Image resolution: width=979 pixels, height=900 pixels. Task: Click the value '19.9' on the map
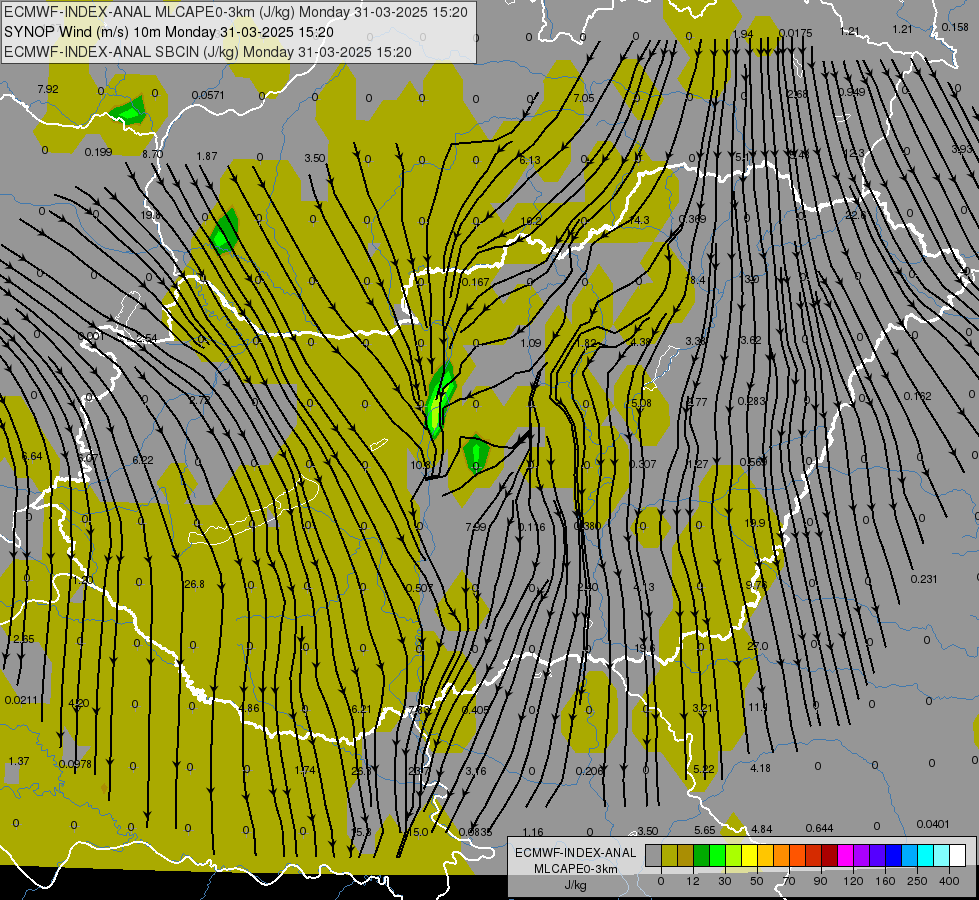pos(754,523)
